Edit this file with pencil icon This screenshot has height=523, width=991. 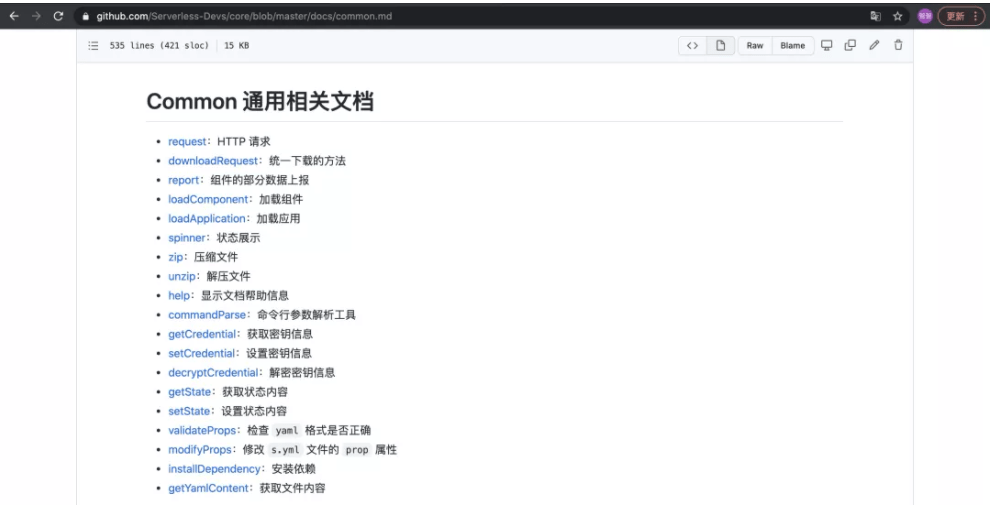(x=874, y=45)
